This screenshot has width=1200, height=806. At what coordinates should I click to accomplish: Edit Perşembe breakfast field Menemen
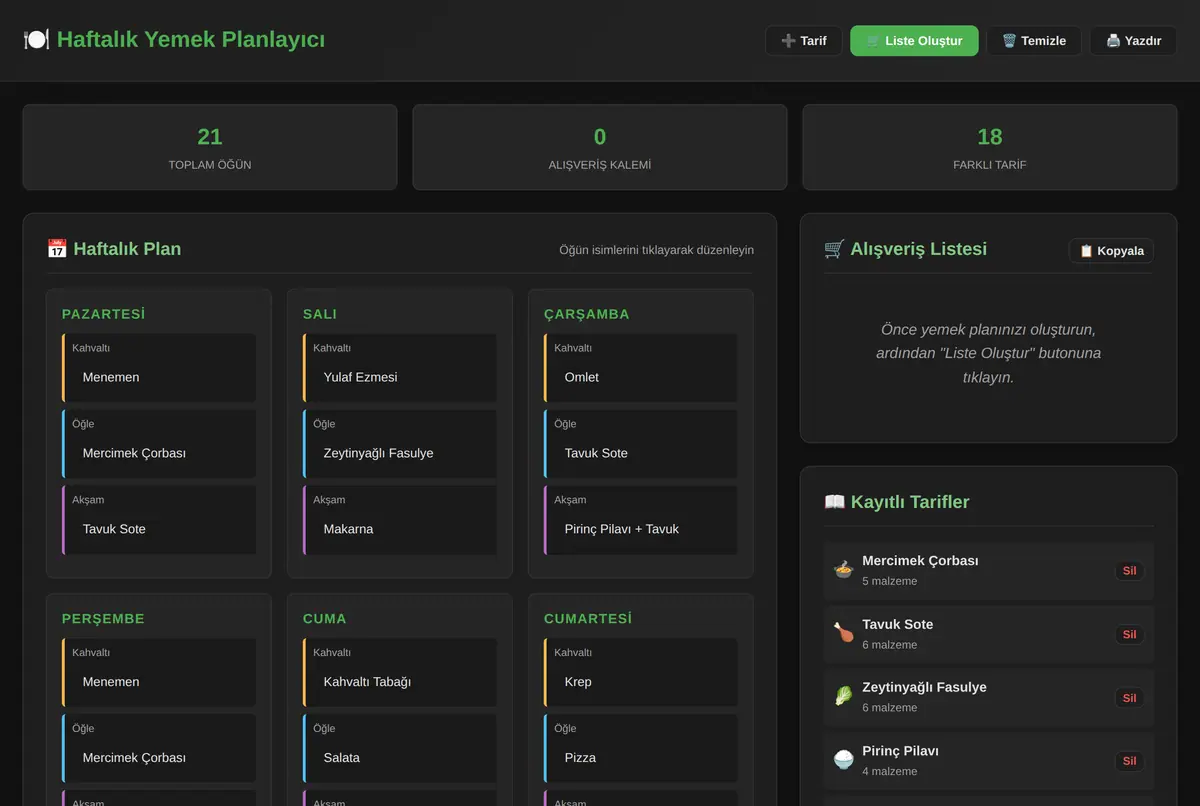tap(159, 682)
